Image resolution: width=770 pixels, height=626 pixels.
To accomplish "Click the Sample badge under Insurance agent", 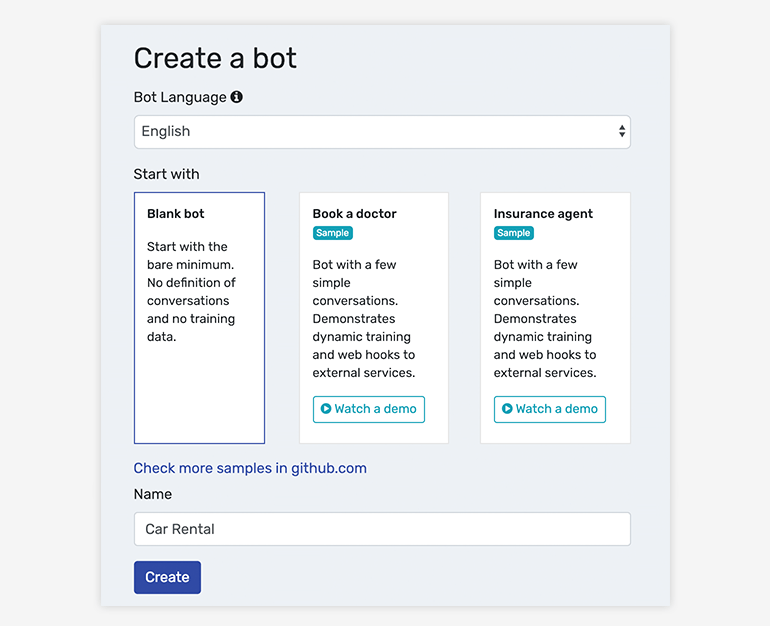I will click(514, 233).
